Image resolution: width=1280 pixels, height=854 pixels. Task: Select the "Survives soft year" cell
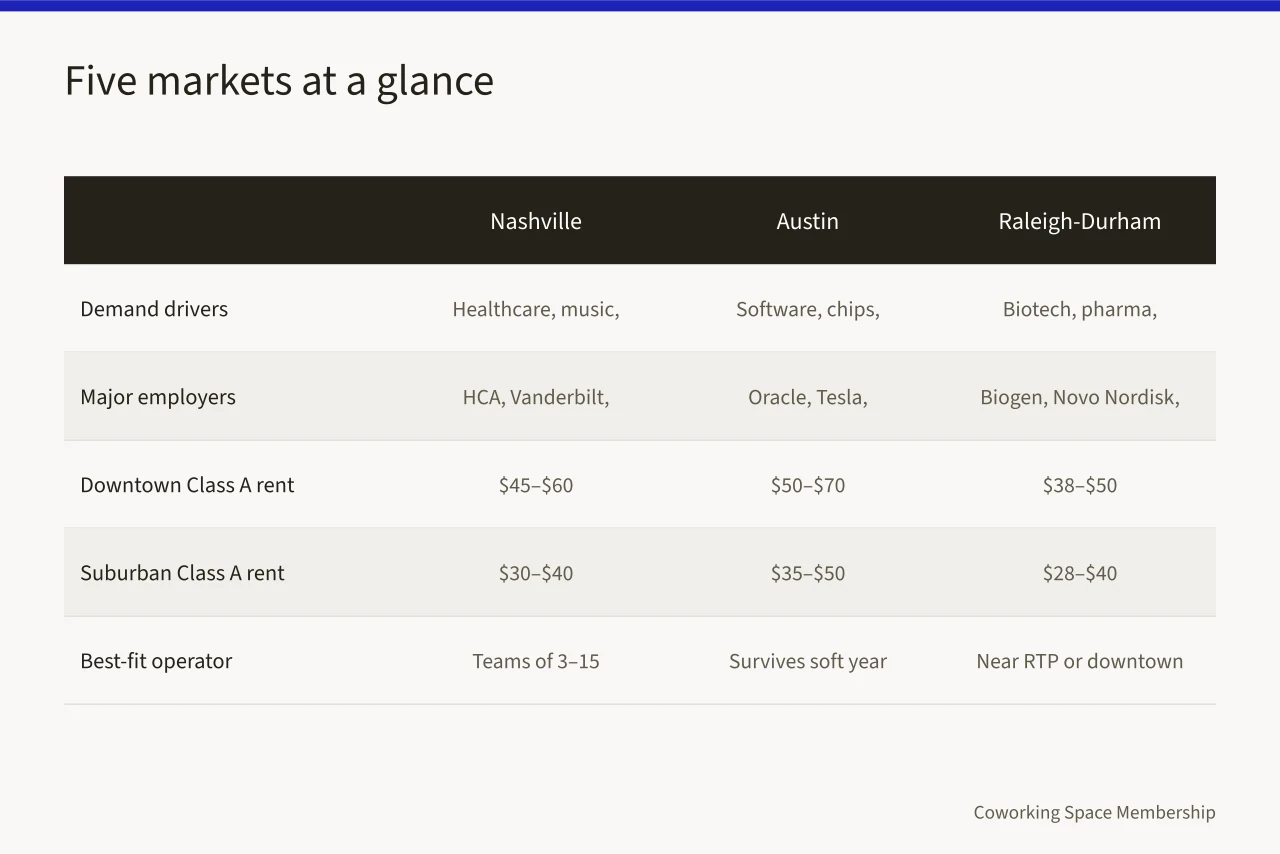tap(808, 661)
